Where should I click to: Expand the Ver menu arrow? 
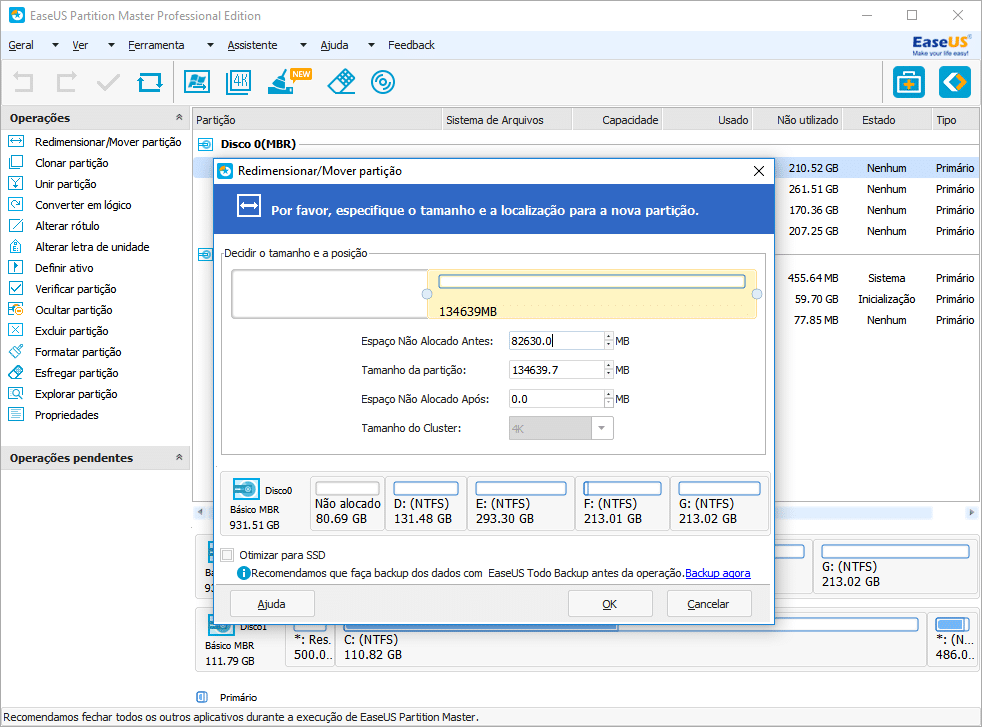(111, 45)
